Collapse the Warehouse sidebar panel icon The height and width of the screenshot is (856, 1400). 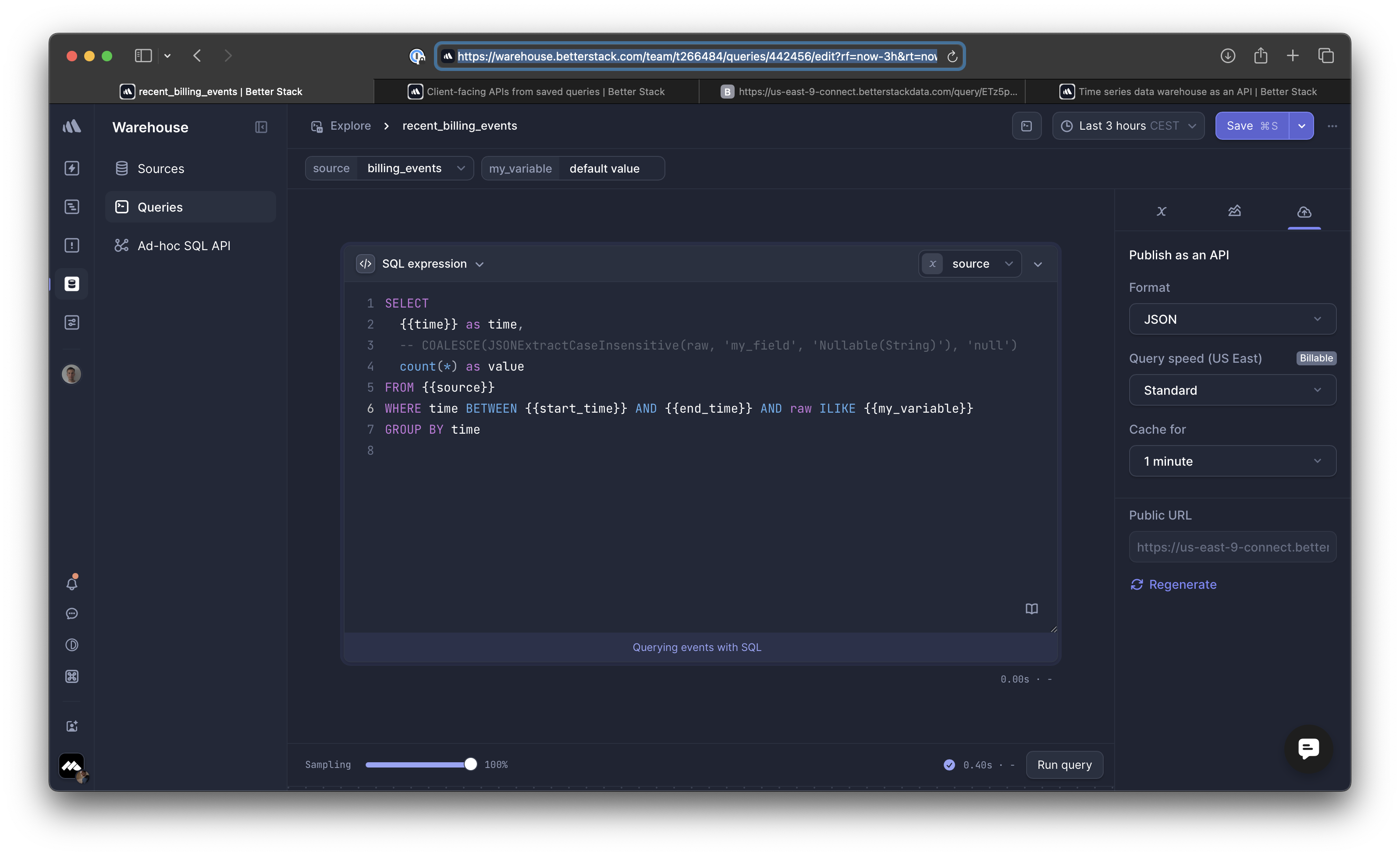(x=261, y=127)
